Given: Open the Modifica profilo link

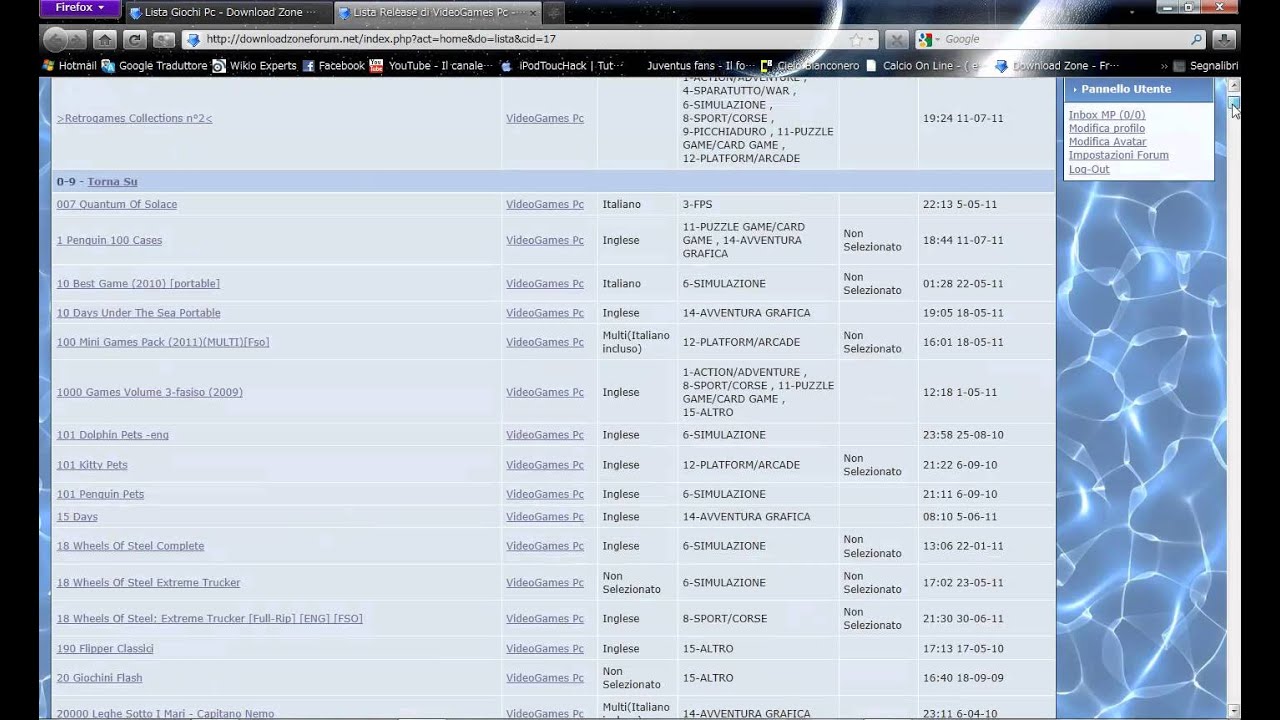Looking at the screenshot, I should pos(1107,128).
